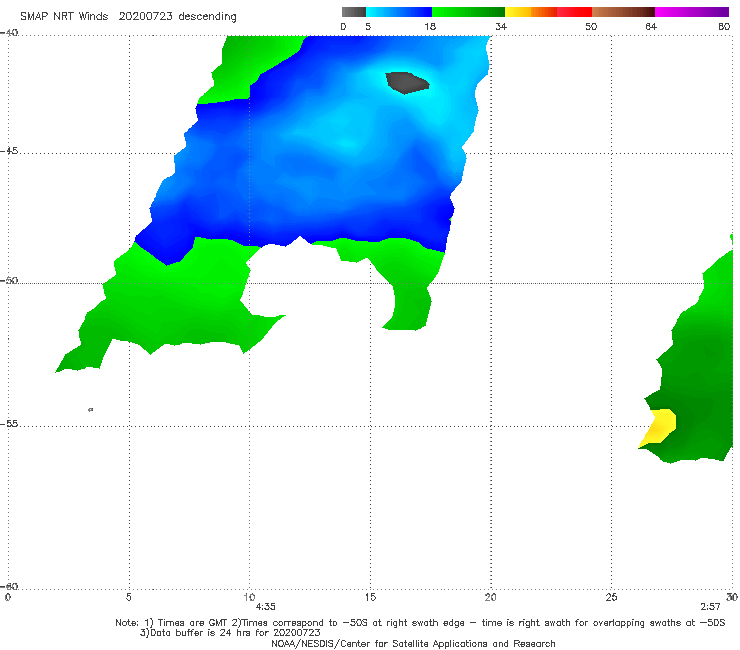Click the latitude label "-45"
The image size is (740, 650).
click(9, 152)
